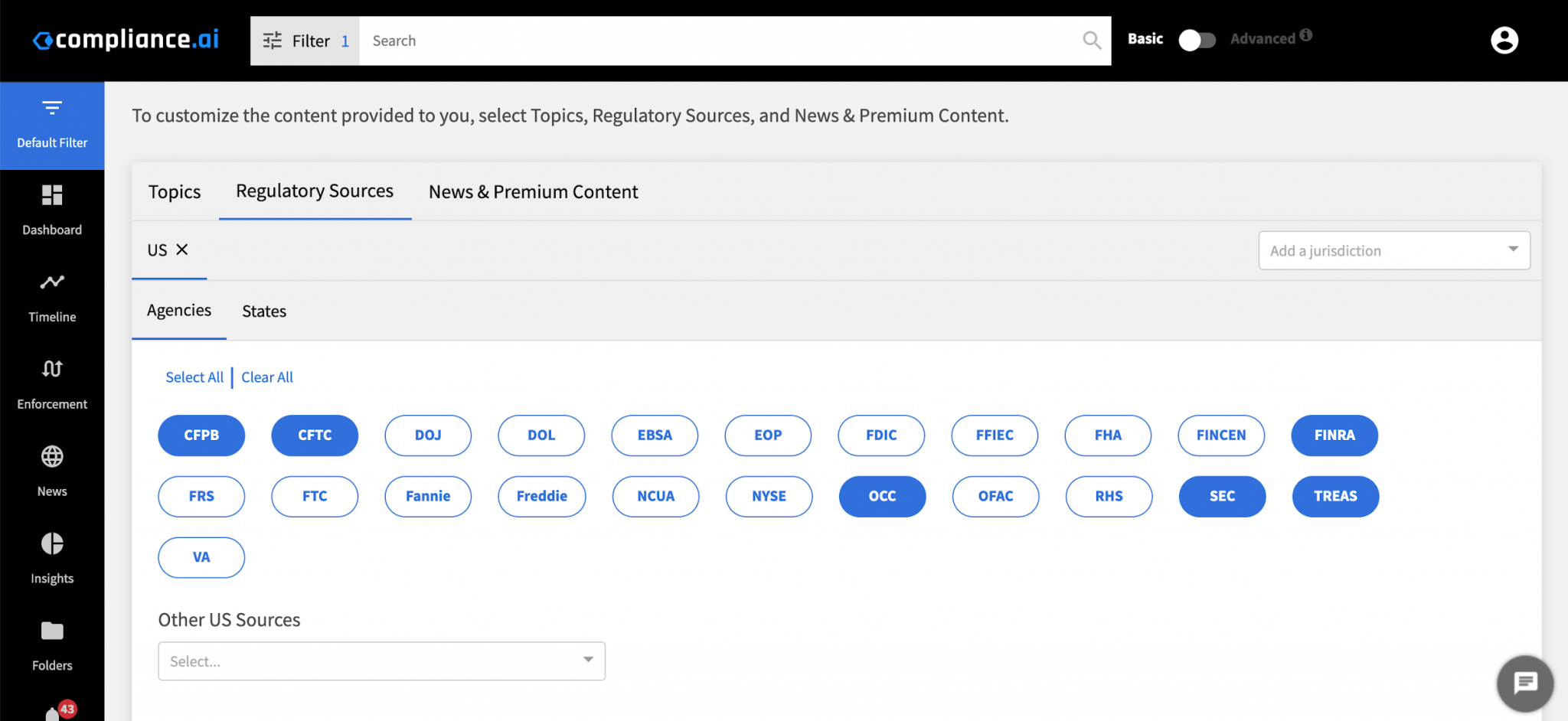Deselect the CFPB agency

point(201,436)
